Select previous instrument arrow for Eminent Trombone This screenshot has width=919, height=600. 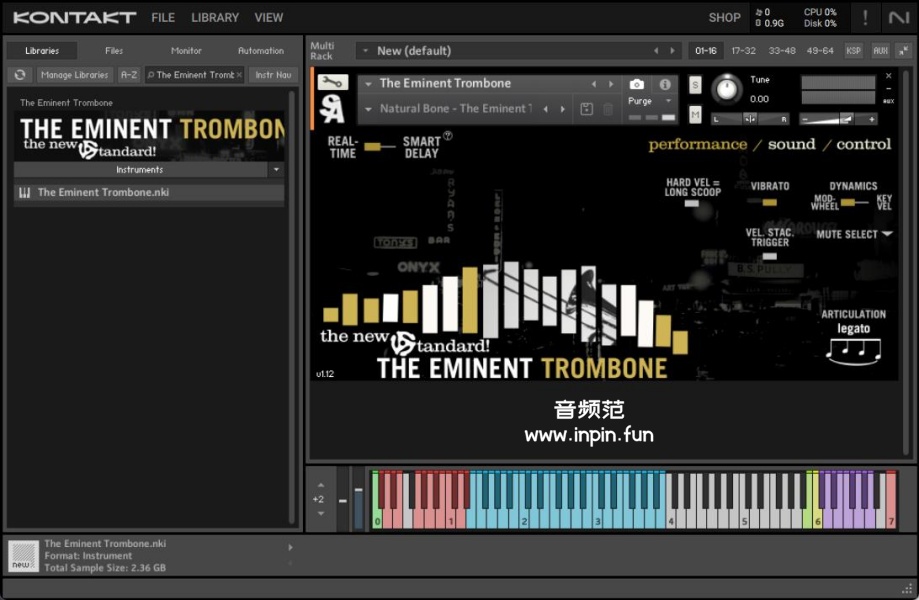(594, 84)
